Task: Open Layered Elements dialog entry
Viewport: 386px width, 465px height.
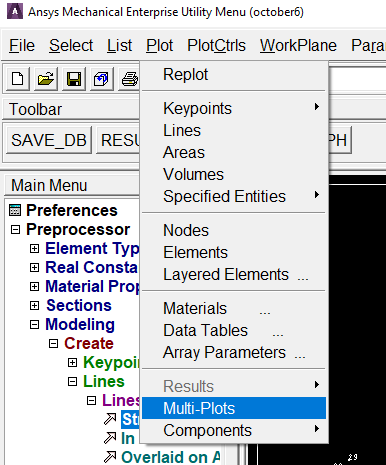Action: [233, 274]
